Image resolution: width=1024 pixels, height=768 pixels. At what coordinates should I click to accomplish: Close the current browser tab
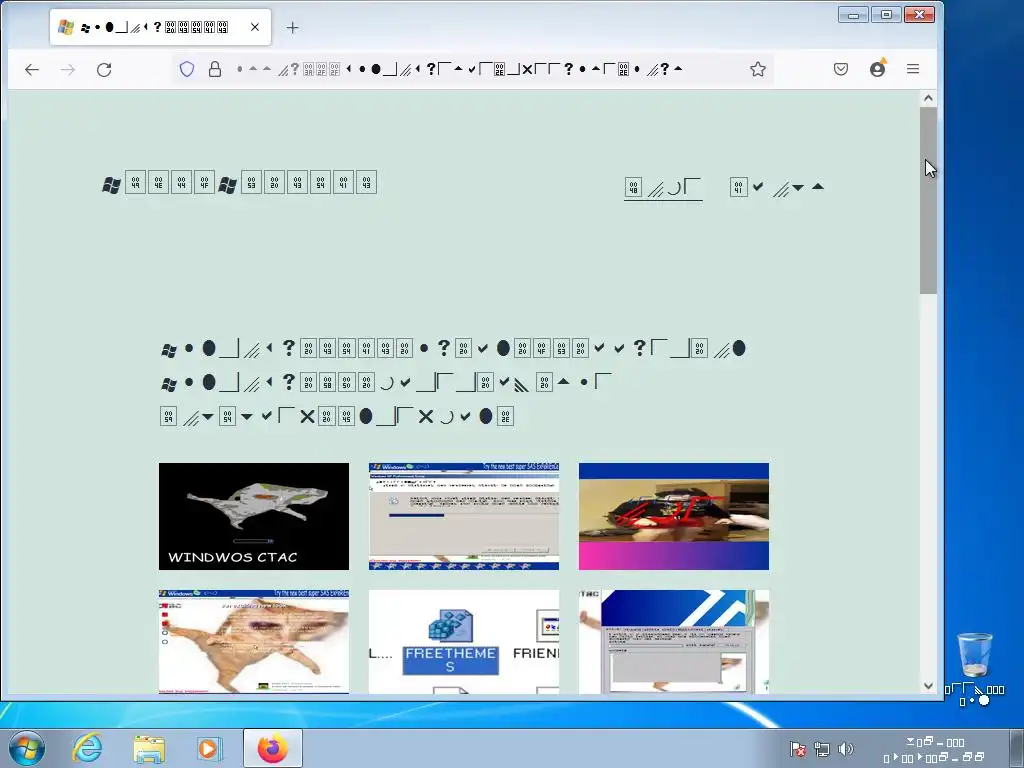pyautogui.click(x=255, y=27)
